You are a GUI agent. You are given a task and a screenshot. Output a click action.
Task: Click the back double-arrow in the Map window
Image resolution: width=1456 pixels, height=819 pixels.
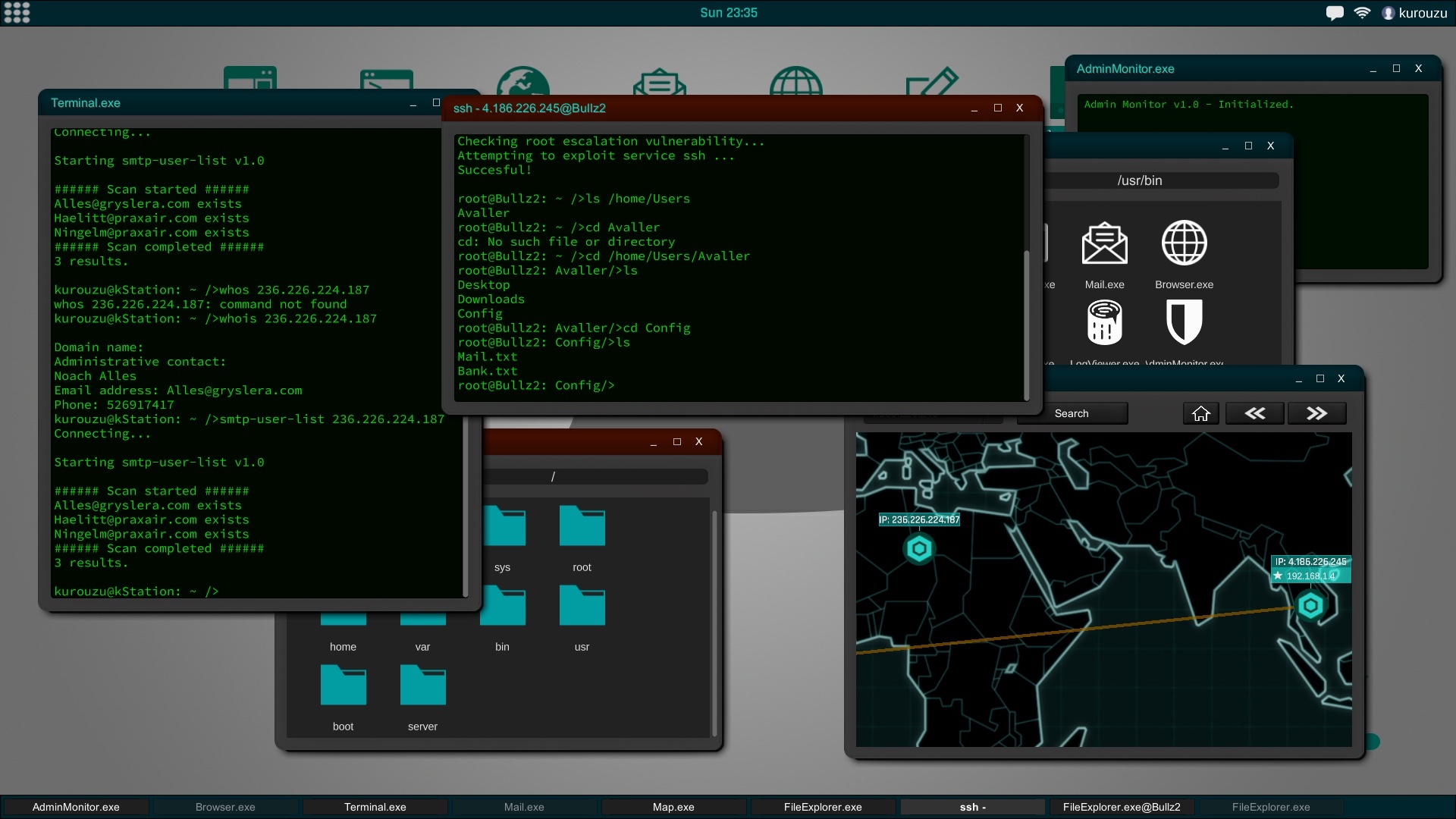click(1255, 413)
